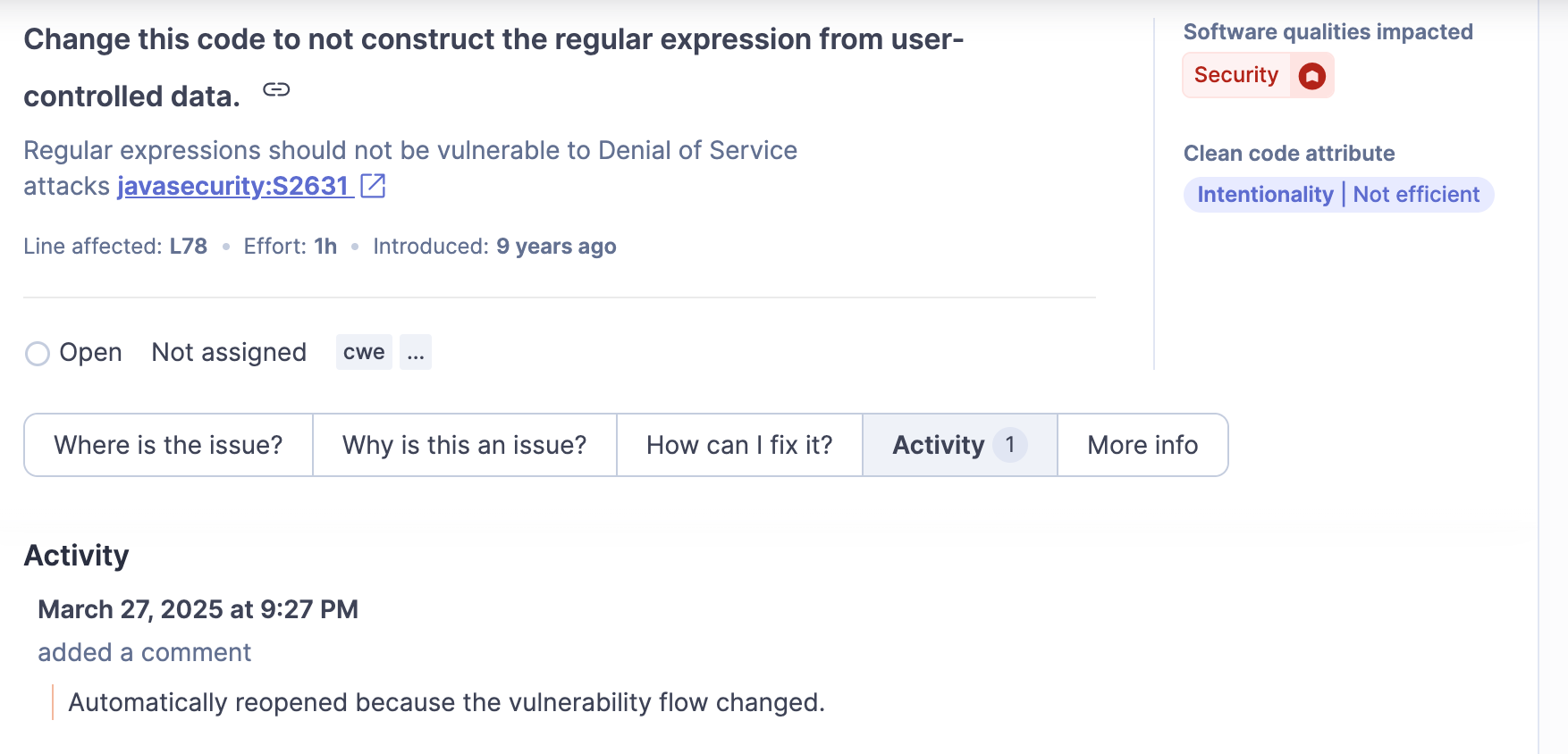
Task: Click the Line affected L78 value
Action: pos(188,247)
